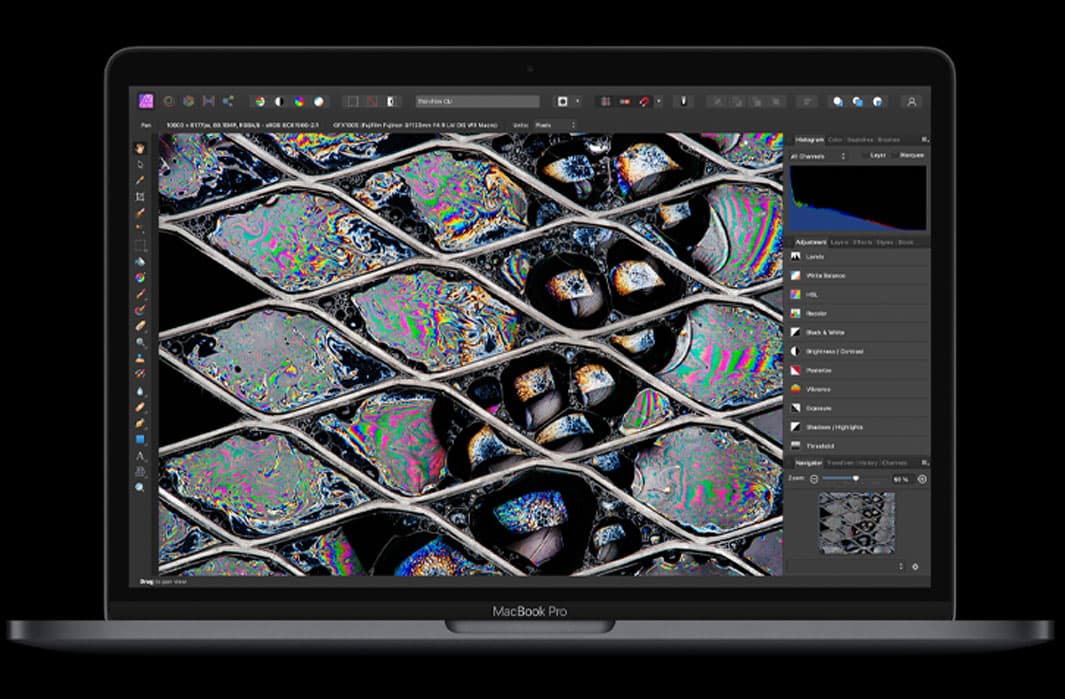
Task: Open the Units Pixels dropdown
Action: 558,125
